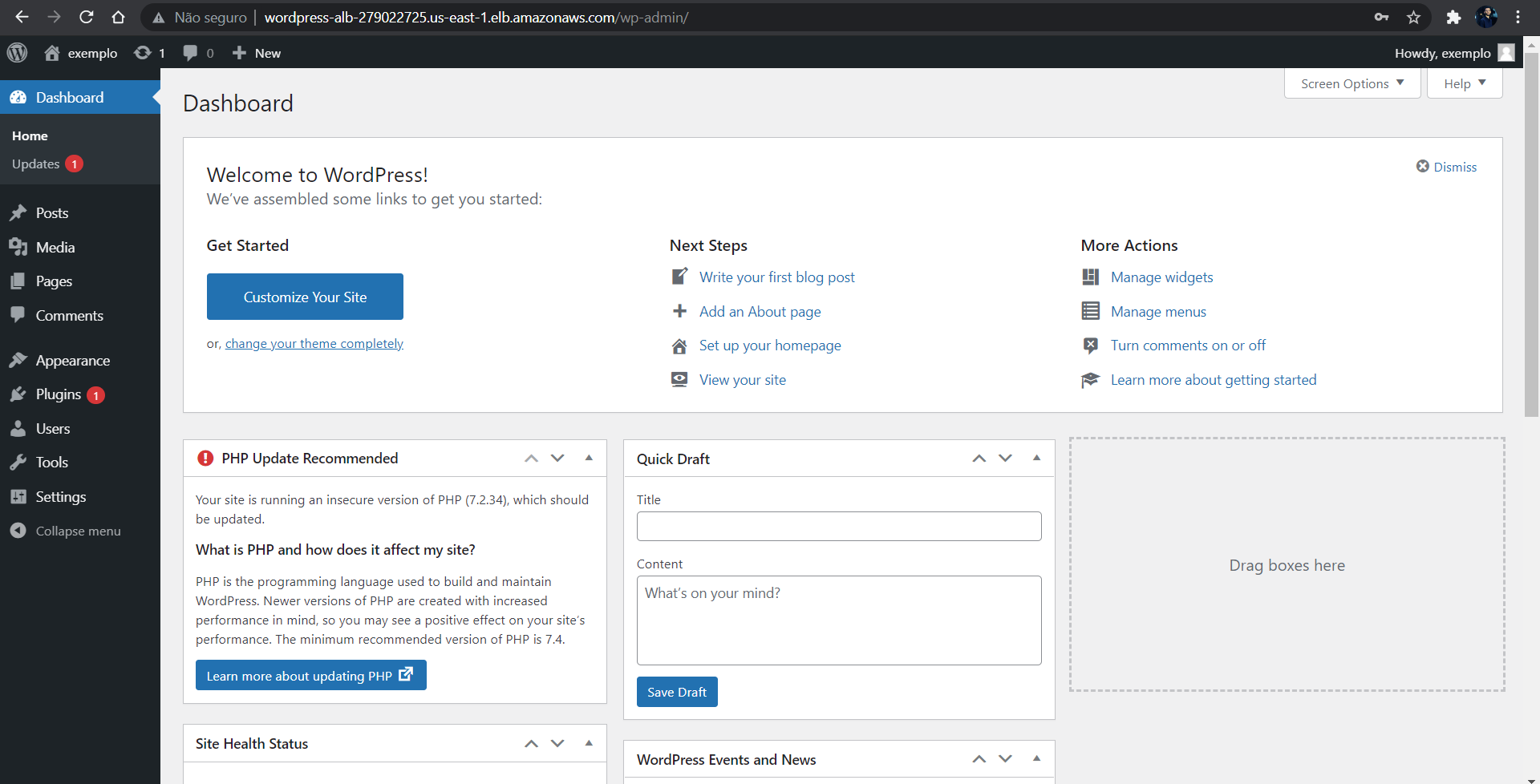Viewport: 1540px width, 784px height.
Task: Click Write your first blog post
Action: pos(776,277)
